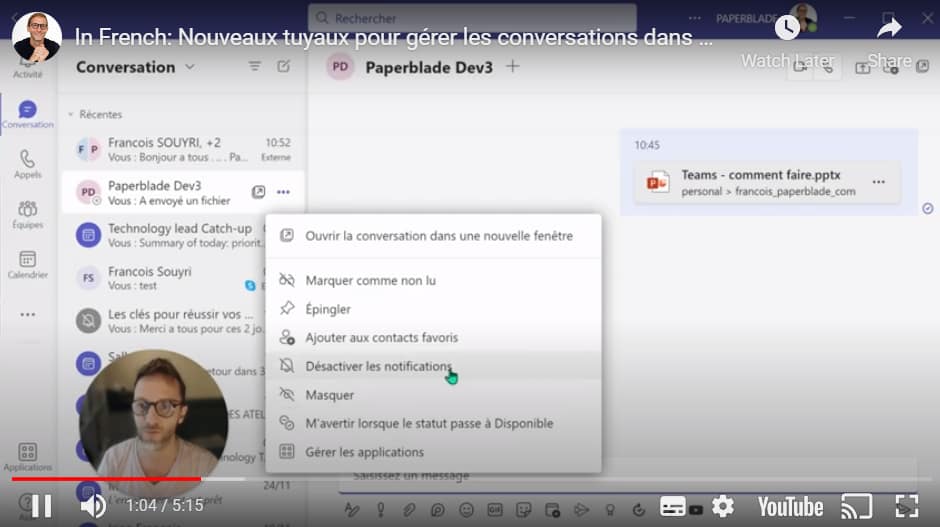
Task: Open YouTube settings gear icon
Action: point(722,506)
